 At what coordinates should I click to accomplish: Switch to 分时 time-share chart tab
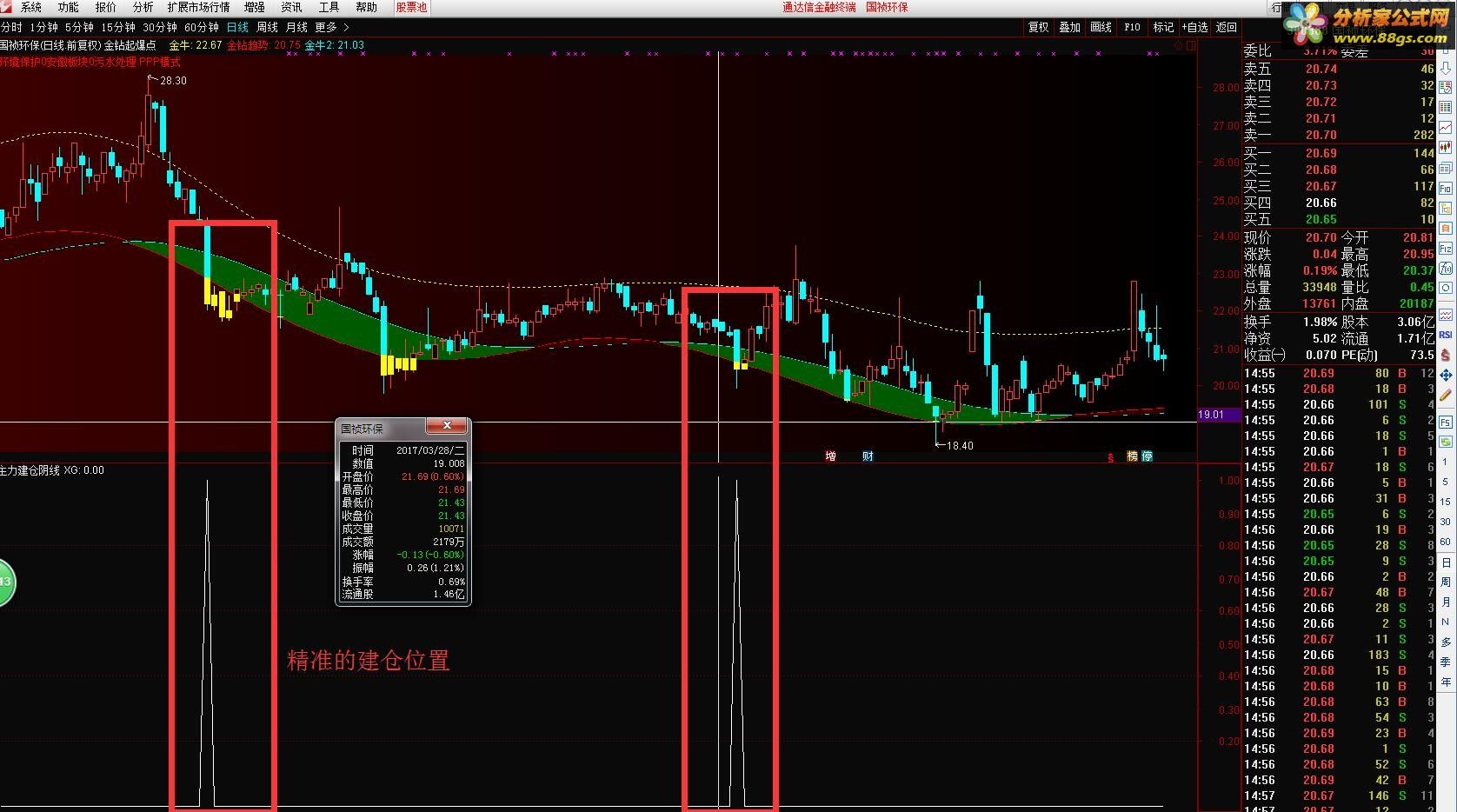pos(11,28)
